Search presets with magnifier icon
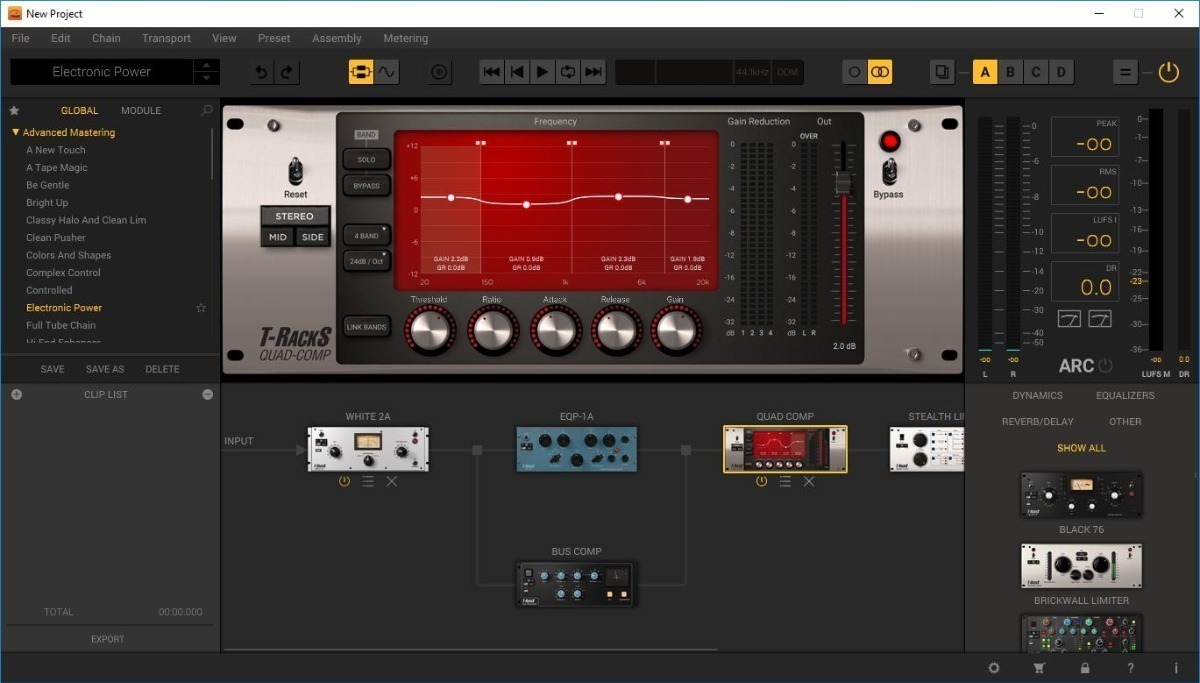Viewport: 1200px width, 683px height. (x=207, y=111)
